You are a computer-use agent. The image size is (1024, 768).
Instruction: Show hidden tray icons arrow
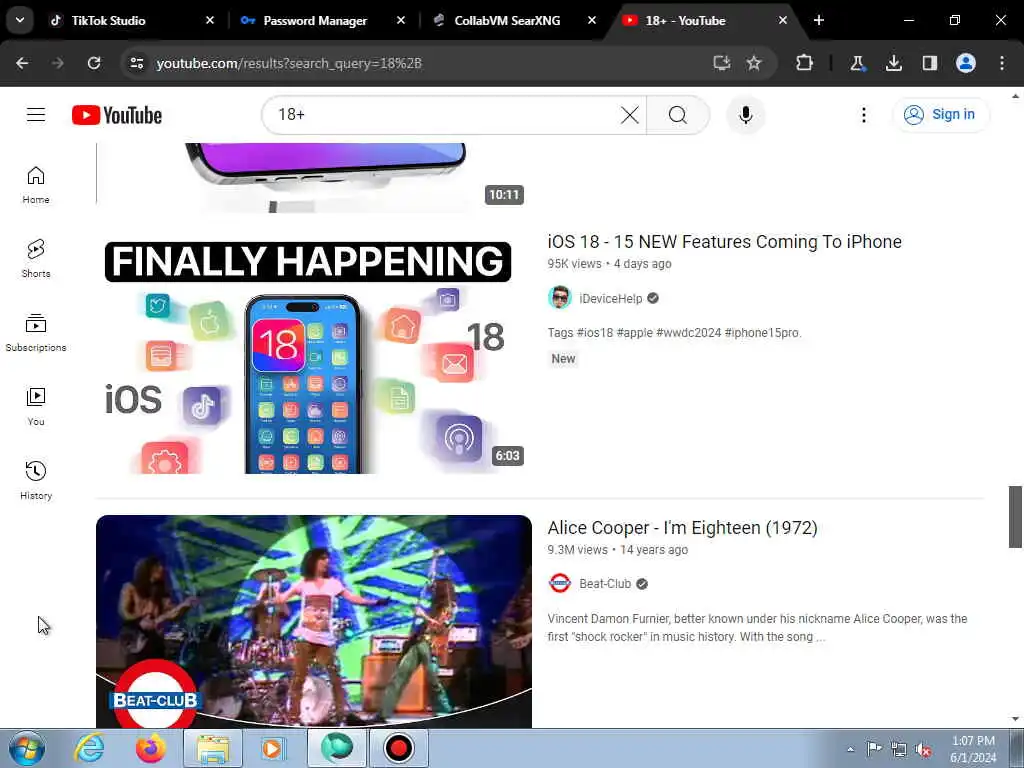point(850,749)
